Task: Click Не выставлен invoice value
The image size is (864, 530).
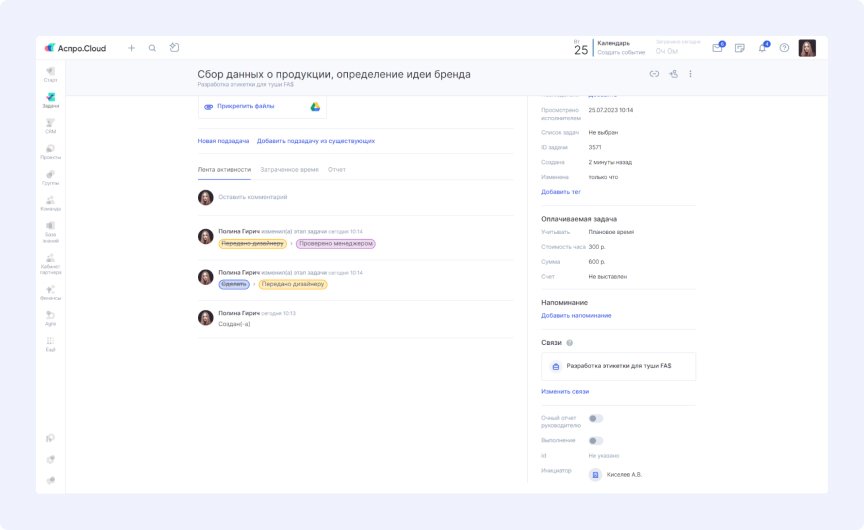Action: (607, 277)
